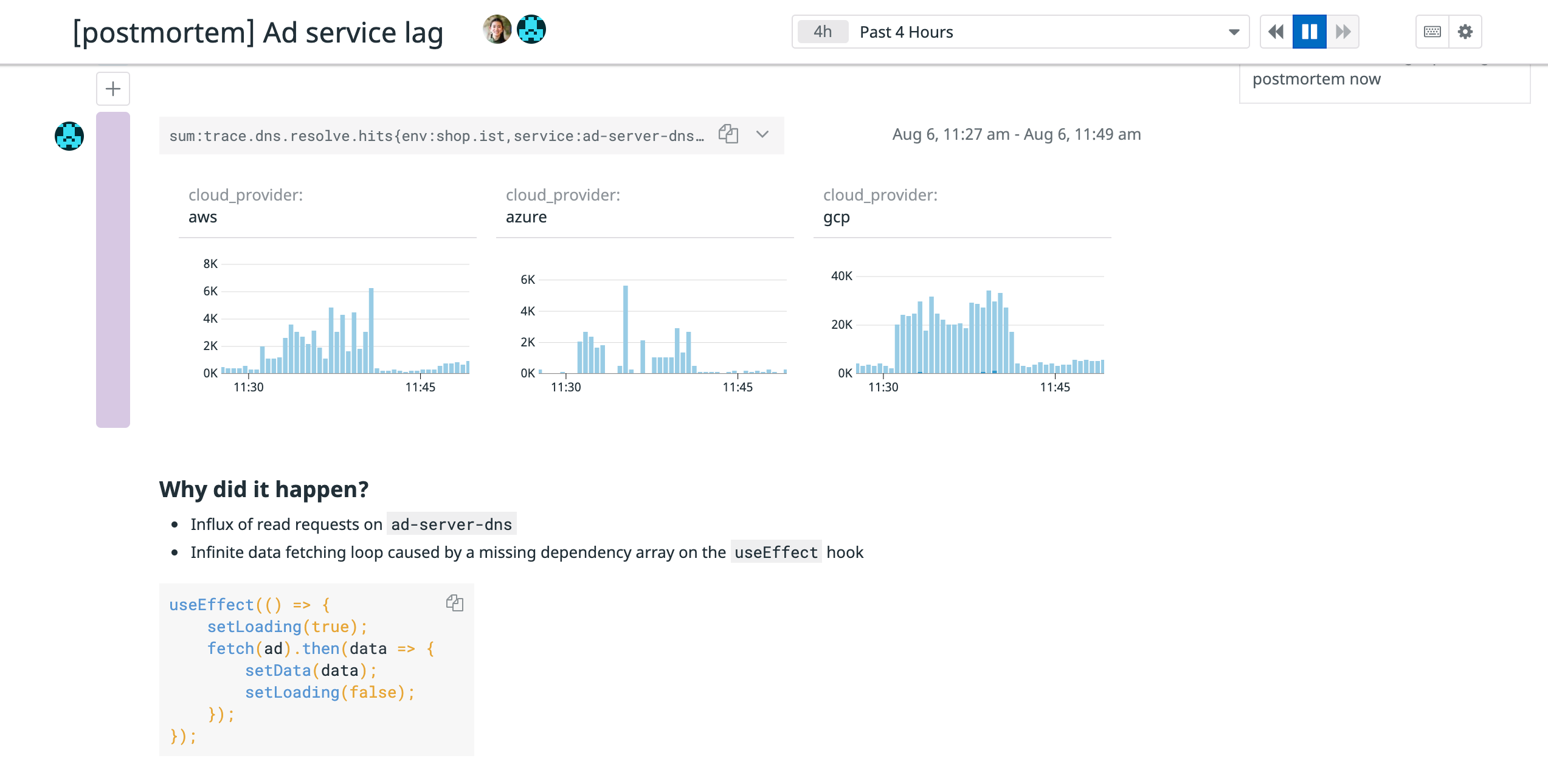The height and width of the screenshot is (784, 1548).
Task: Click the pixel robot avatar in header
Action: pos(531,30)
